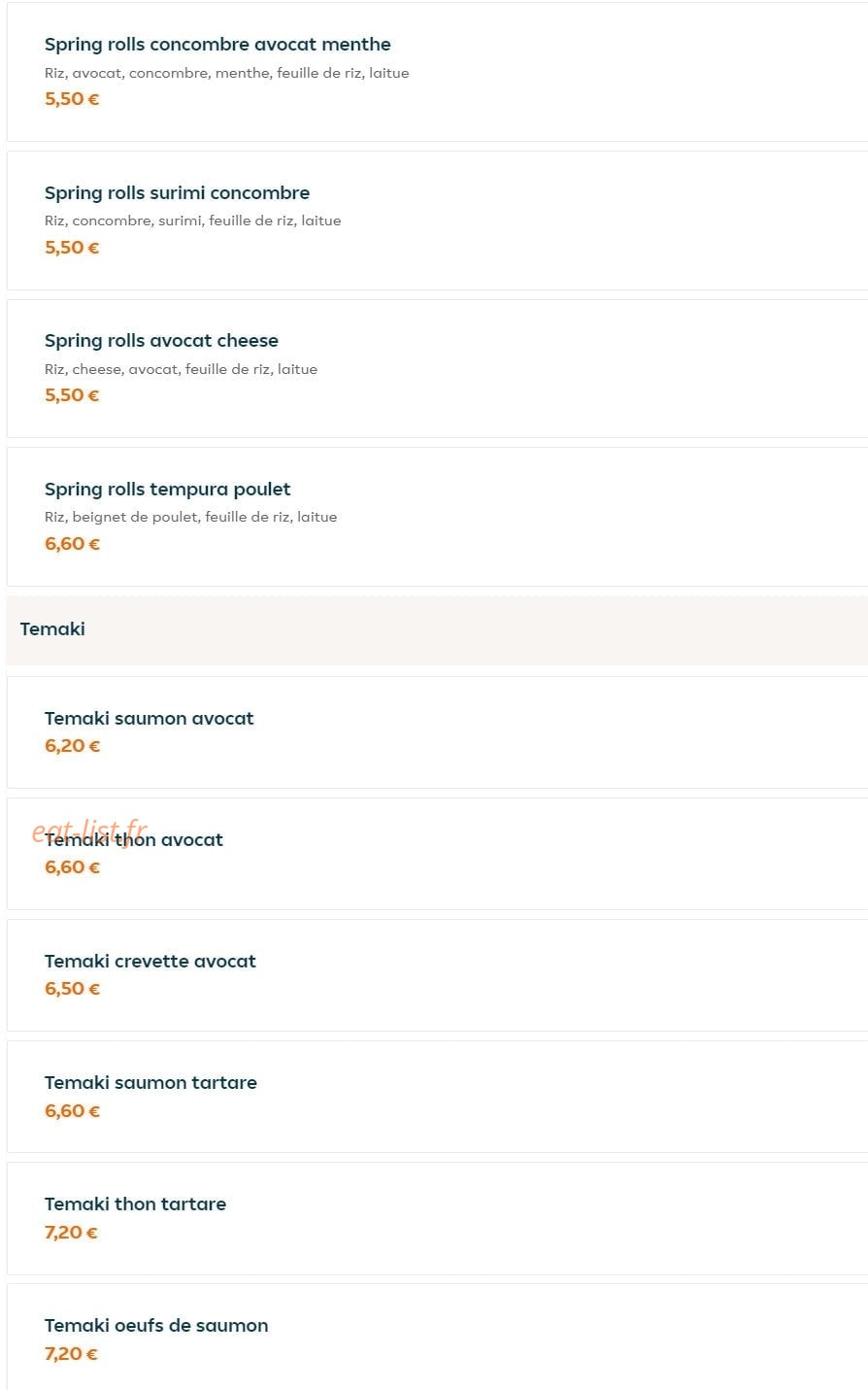Open Spring rolls tempura poulet item
Image resolution: width=868 pixels, height=1390 pixels.
437,517
